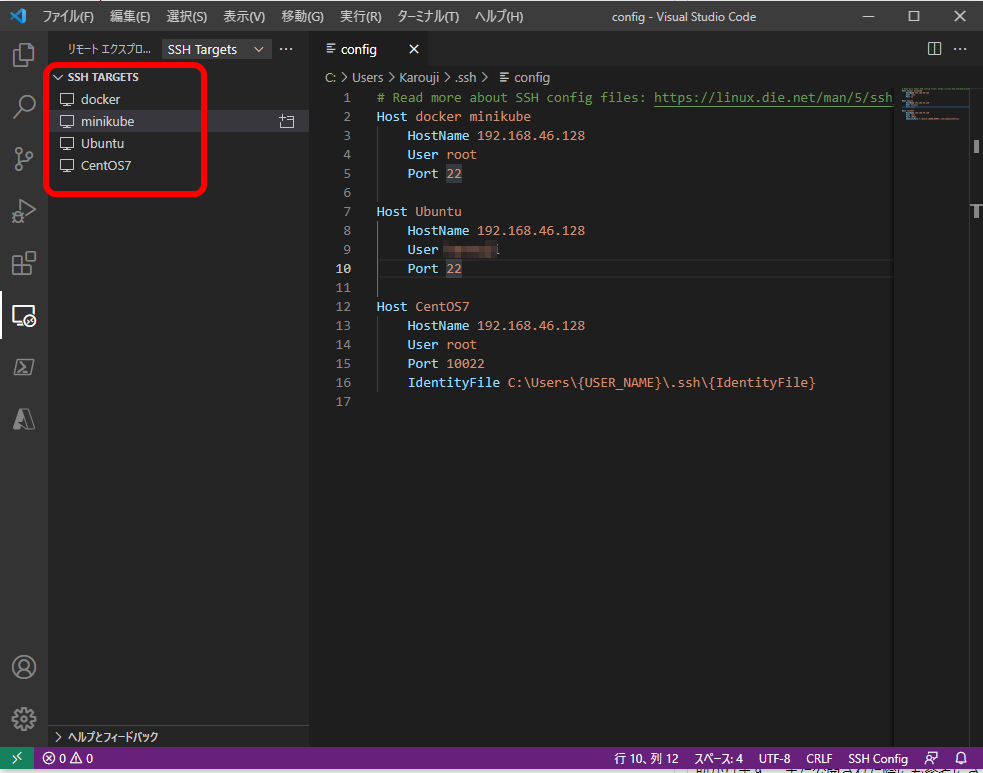
Task: Open the PowerShell terminal activity icon
Action: point(24,367)
